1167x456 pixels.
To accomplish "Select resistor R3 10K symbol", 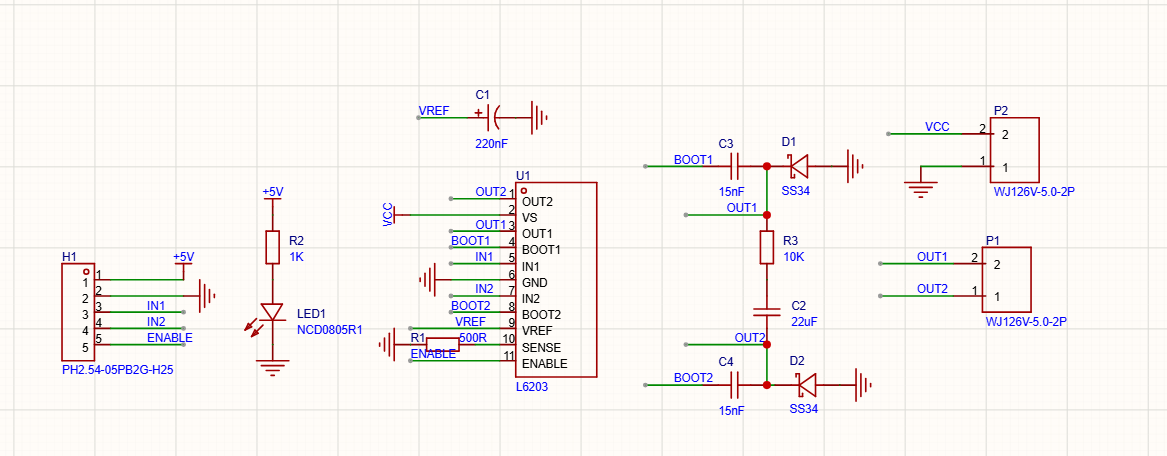I will 767,248.
